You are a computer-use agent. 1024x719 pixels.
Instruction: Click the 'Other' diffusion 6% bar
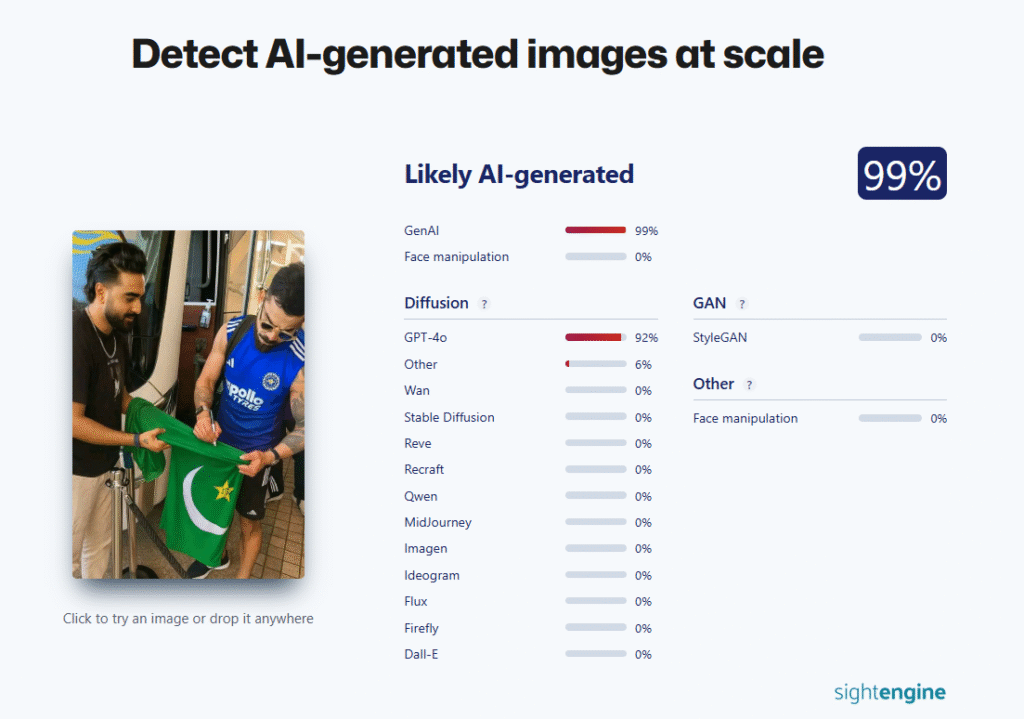pyautogui.click(x=595, y=364)
